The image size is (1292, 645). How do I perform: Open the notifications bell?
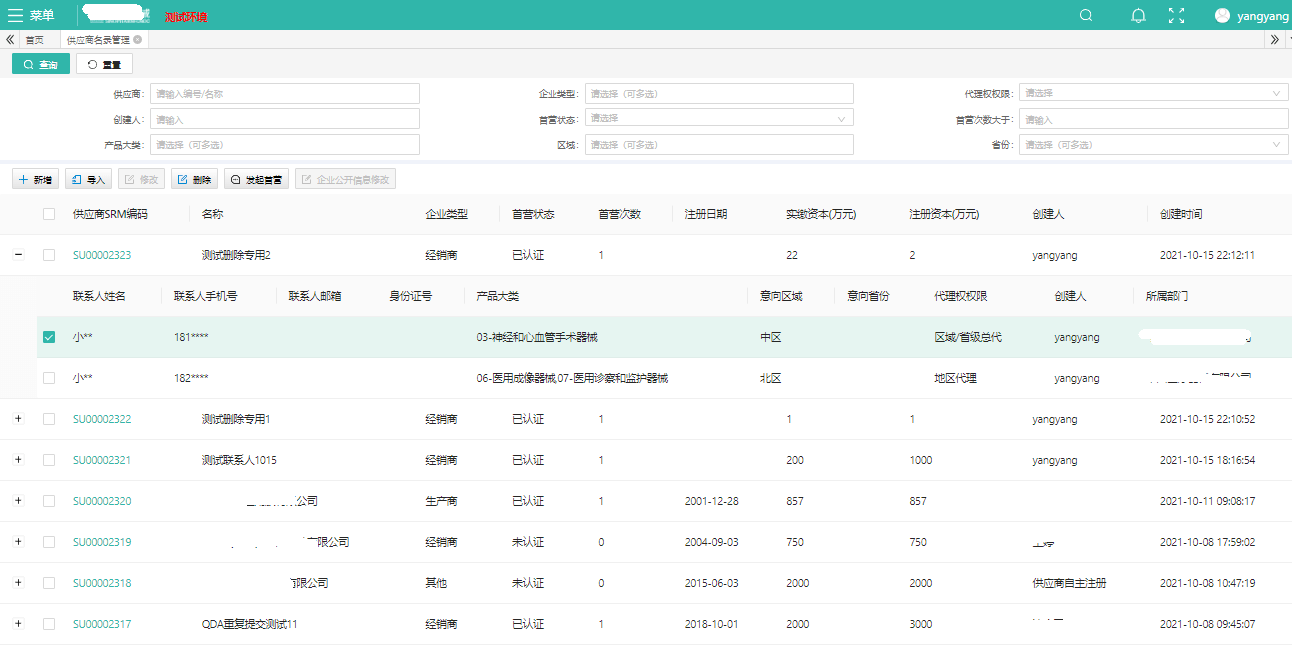click(1138, 15)
